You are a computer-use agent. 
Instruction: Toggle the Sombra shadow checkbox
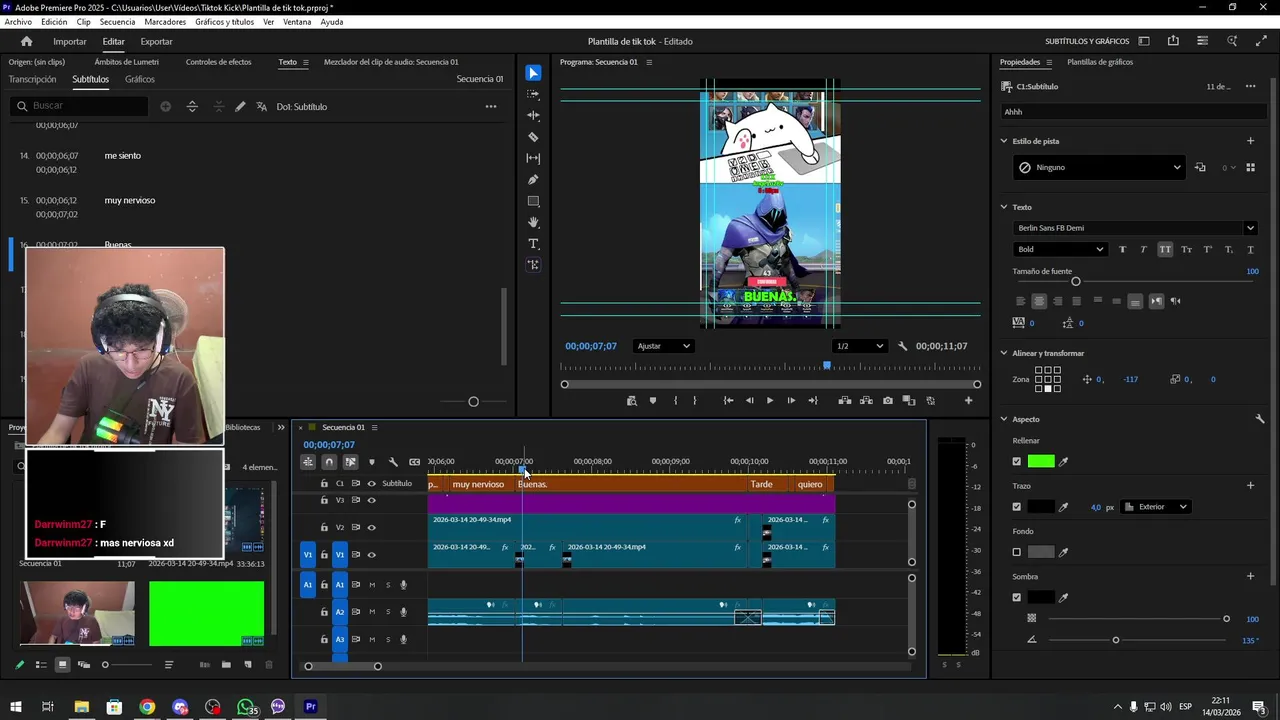(x=1017, y=597)
